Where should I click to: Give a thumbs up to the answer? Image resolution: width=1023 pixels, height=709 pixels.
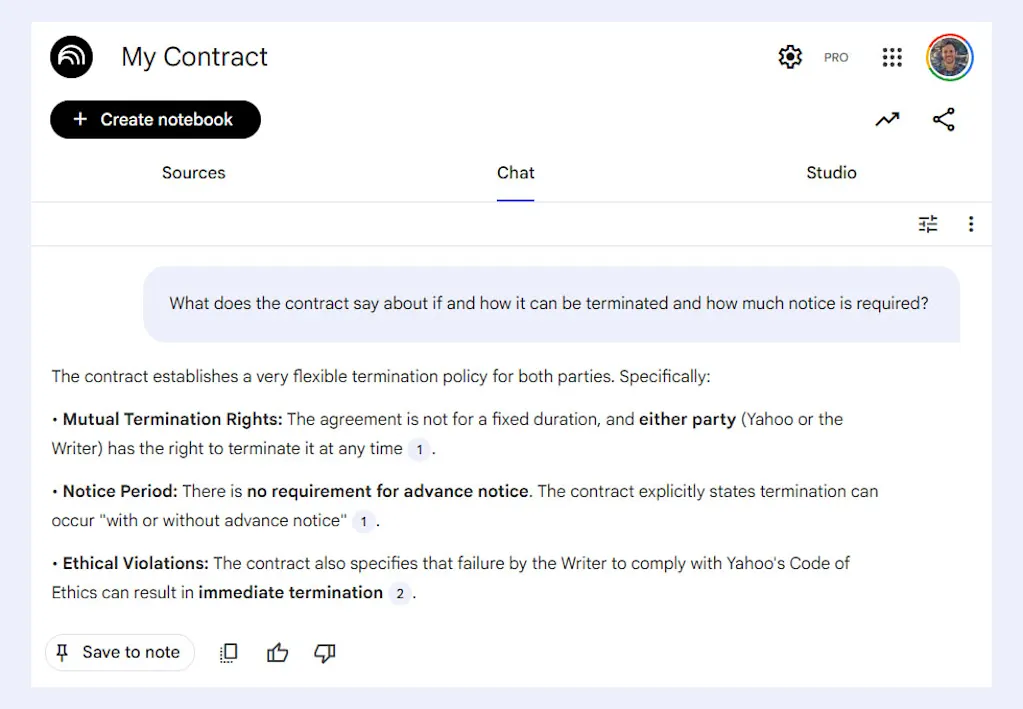pos(277,652)
